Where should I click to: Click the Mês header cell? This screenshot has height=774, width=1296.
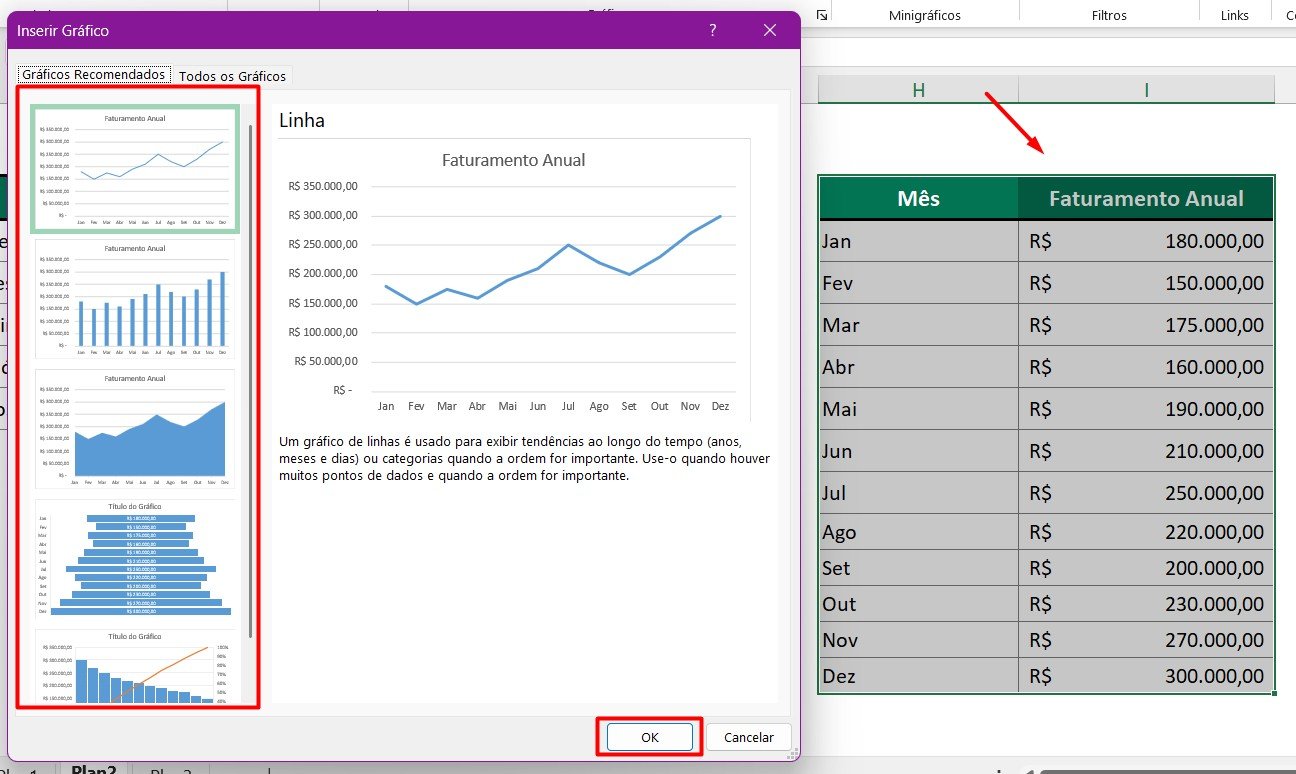pyautogui.click(x=918, y=198)
